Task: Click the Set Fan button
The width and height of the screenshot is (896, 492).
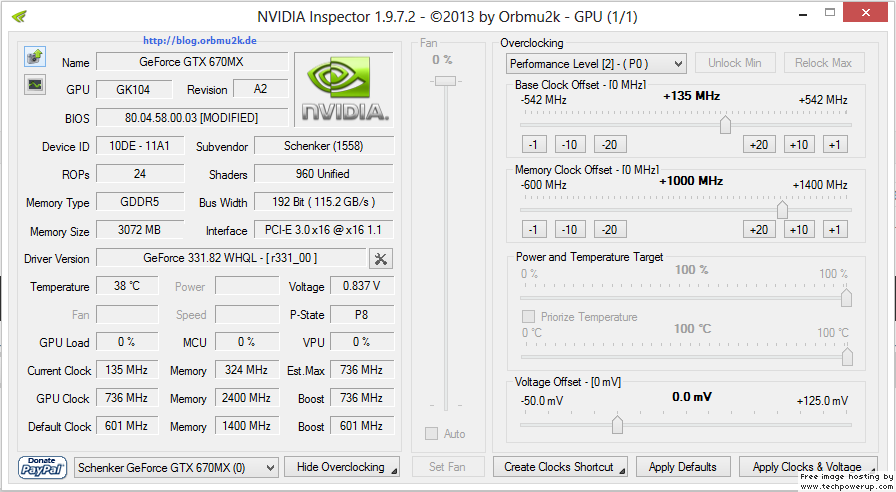Action: tap(447, 467)
